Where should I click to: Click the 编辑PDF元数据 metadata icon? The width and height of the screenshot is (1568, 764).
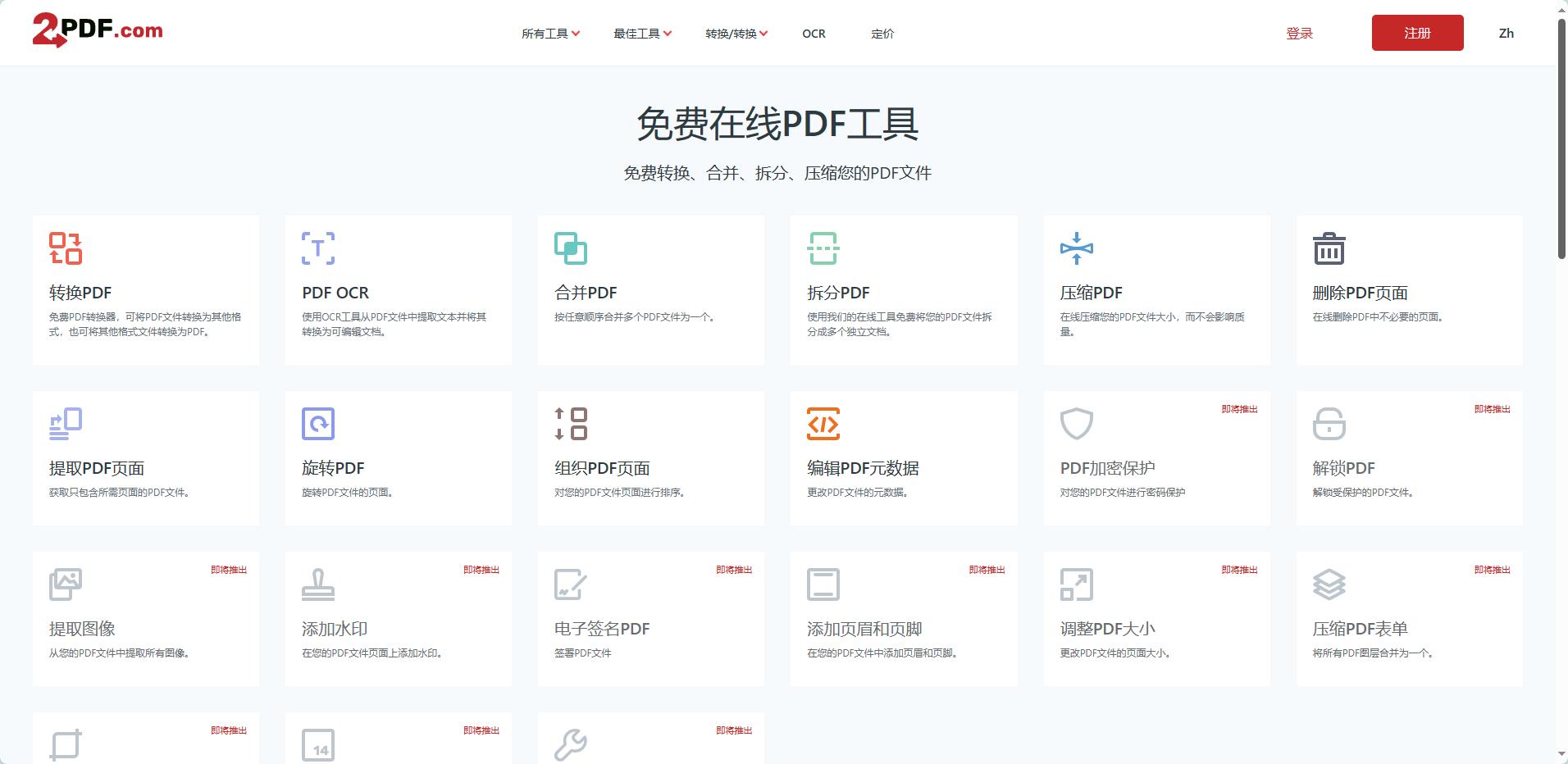[823, 424]
